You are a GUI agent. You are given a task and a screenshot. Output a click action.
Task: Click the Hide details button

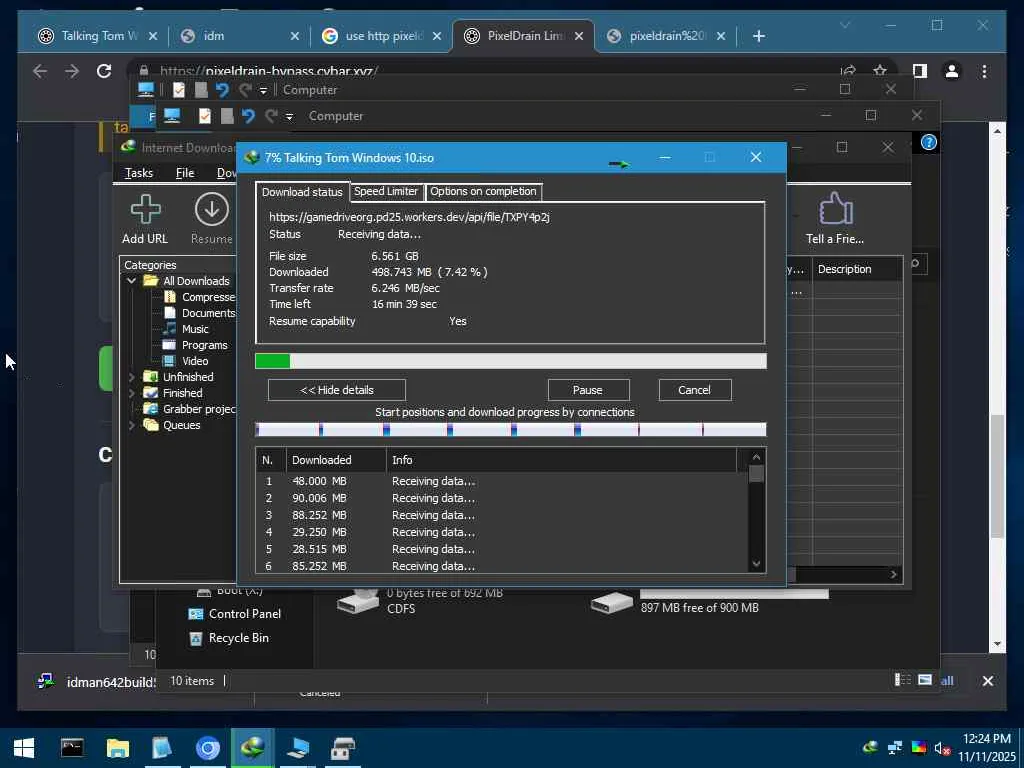pyautogui.click(x=336, y=390)
